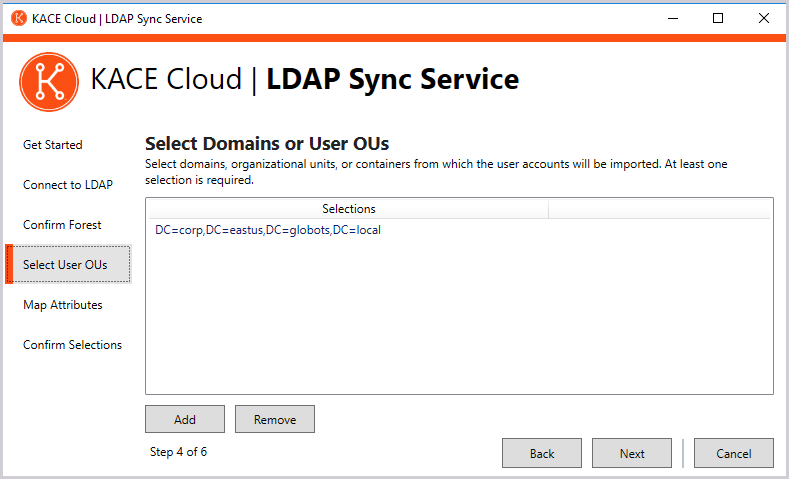Viewport: 789px width, 479px height.
Task: Go to the Get Started step
Action: point(53,145)
